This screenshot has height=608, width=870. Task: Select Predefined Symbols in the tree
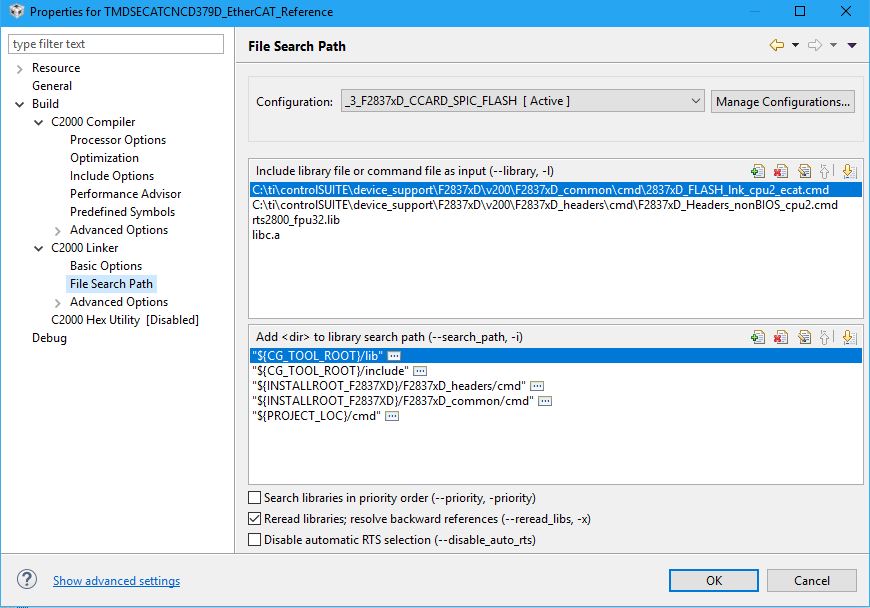122,212
